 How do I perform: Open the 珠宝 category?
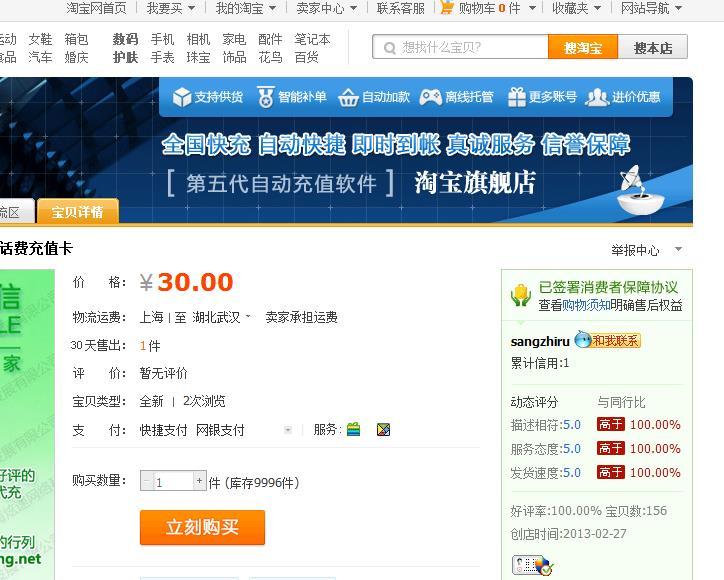coord(198,57)
